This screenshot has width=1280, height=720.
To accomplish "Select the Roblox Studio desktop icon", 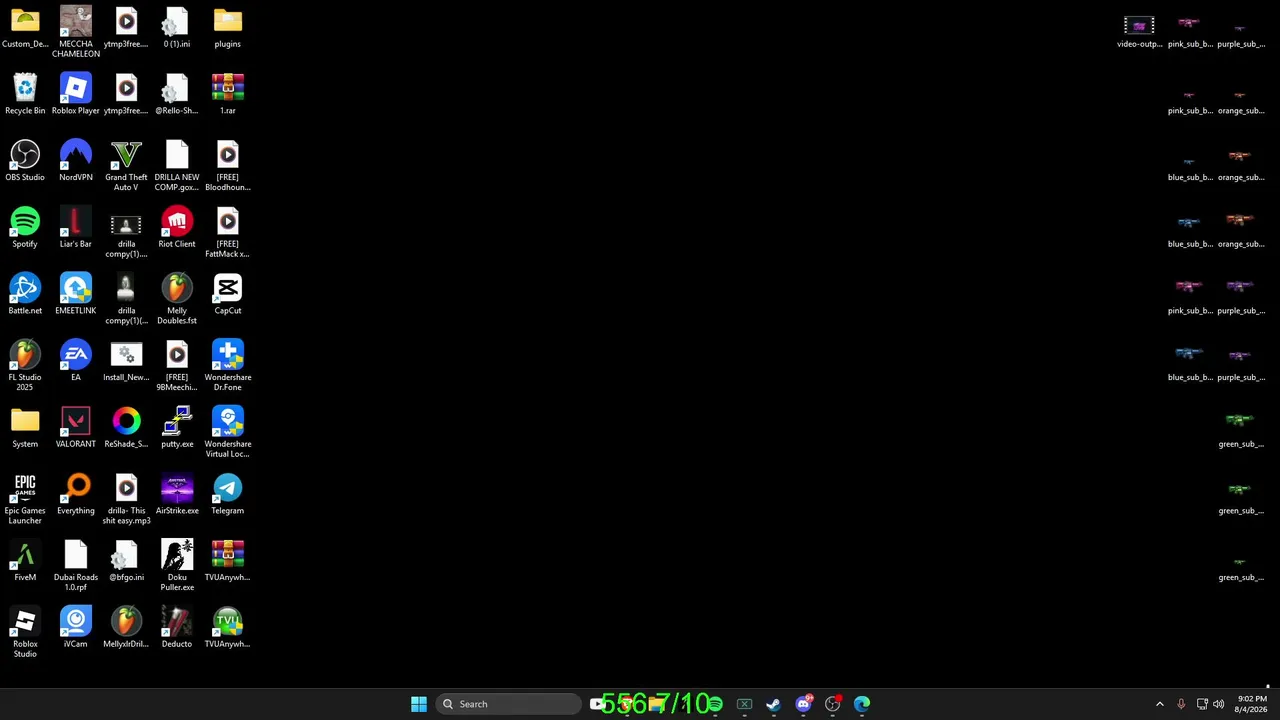I will coord(25,633).
